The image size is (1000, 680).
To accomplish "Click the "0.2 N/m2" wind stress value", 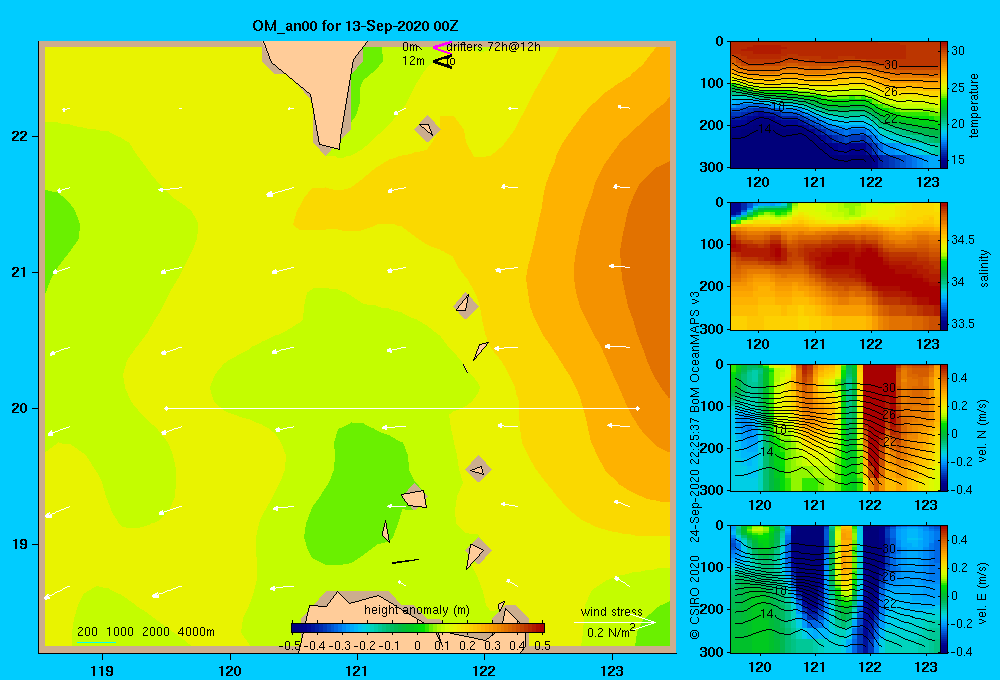I will (611, 632).
